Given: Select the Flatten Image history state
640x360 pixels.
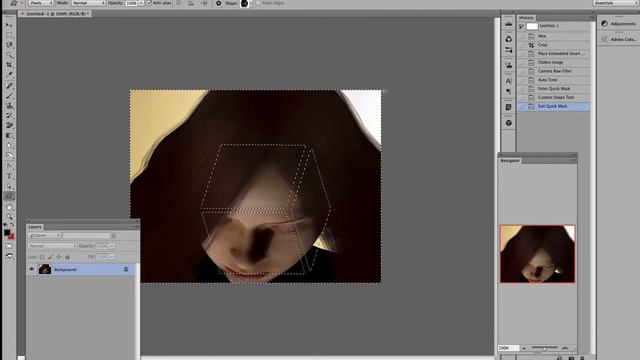Looking at the screenshot, I should pos(554,62).
